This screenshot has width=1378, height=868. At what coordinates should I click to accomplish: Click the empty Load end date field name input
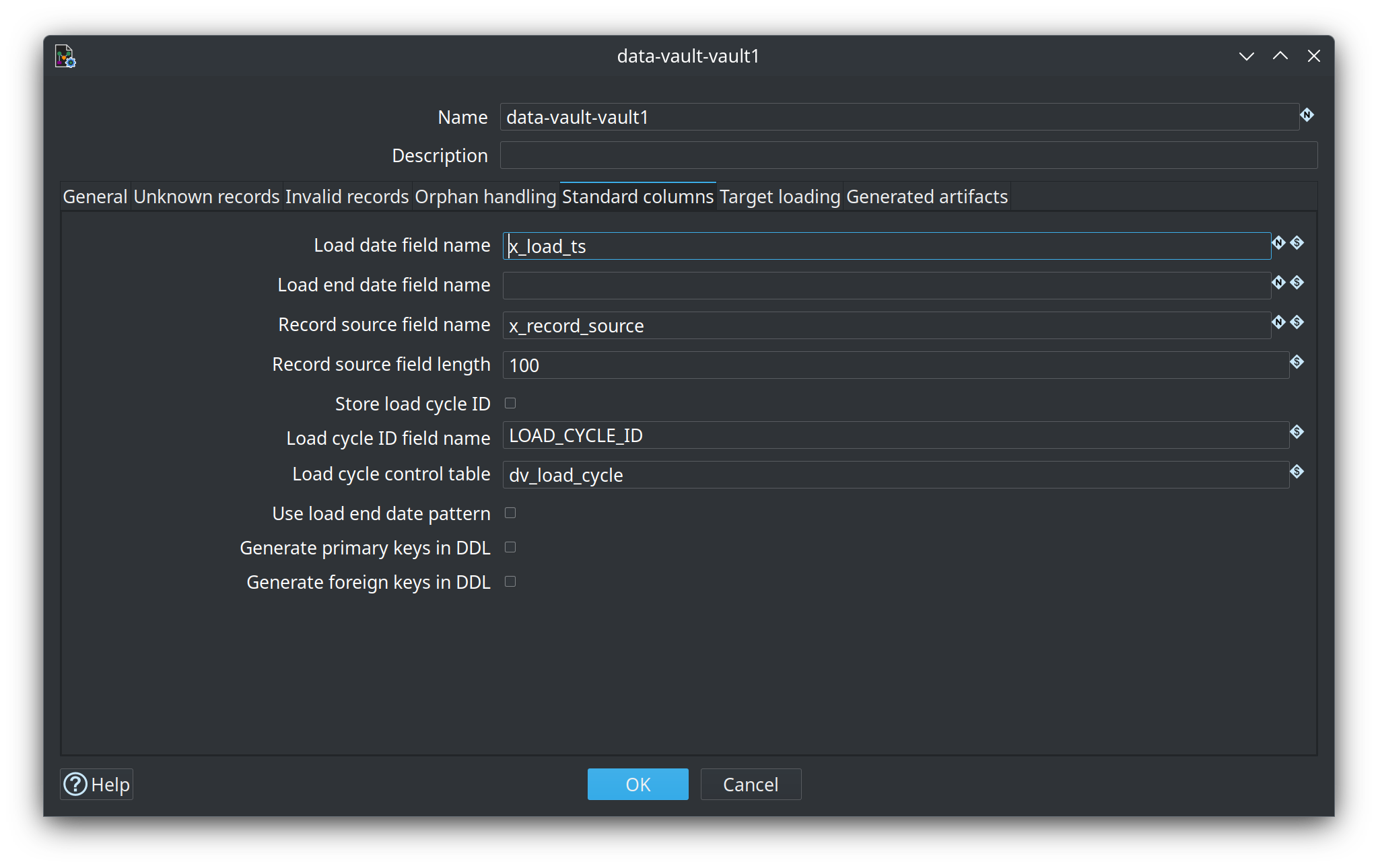[x=887, y=285]
